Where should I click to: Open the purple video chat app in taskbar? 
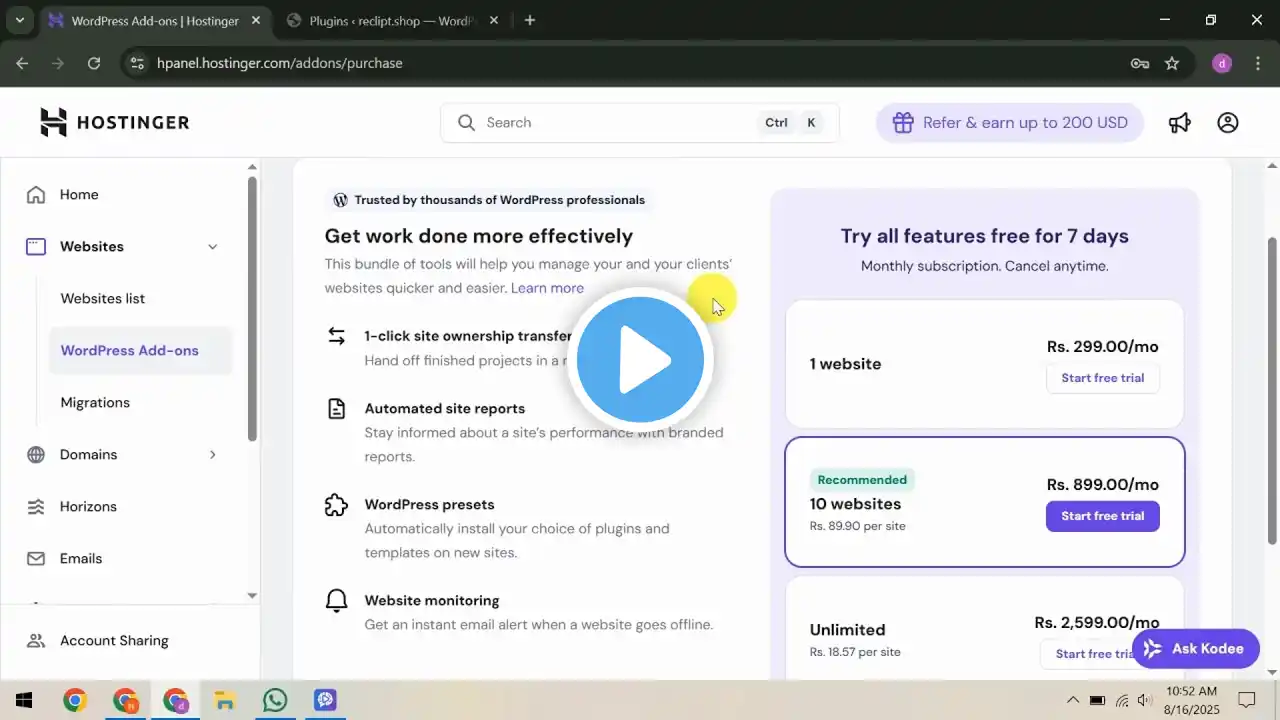(325, 700)
